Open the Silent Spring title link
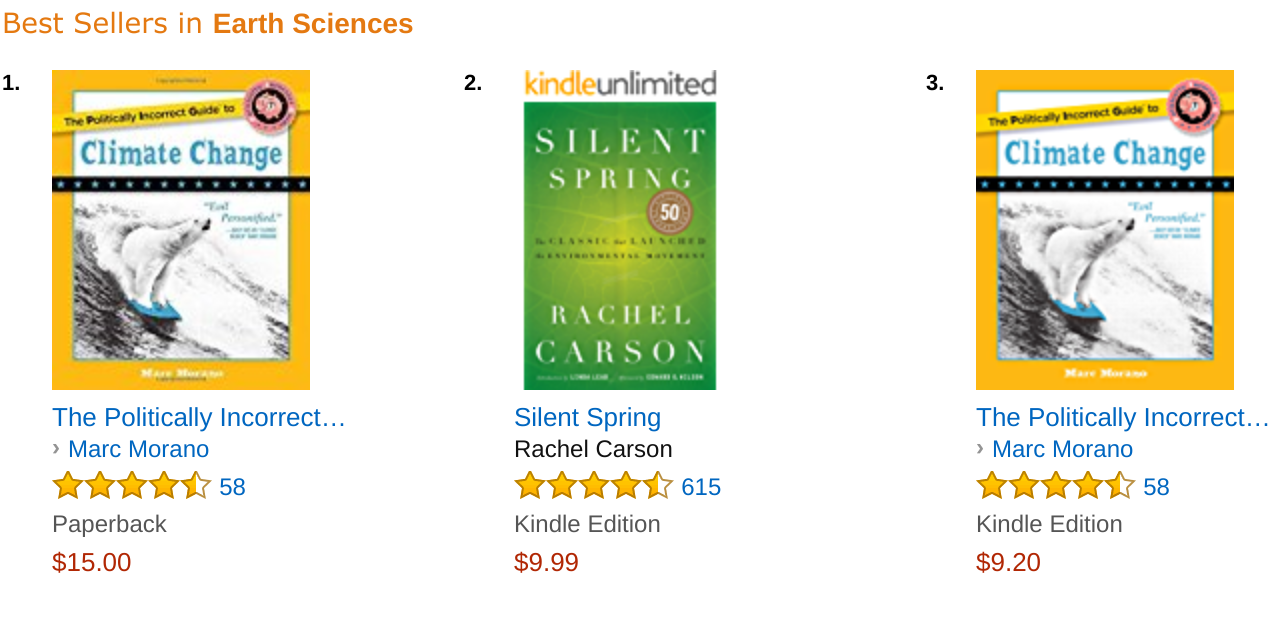Screen dimensions: 1280x624 tap(588, 417)
